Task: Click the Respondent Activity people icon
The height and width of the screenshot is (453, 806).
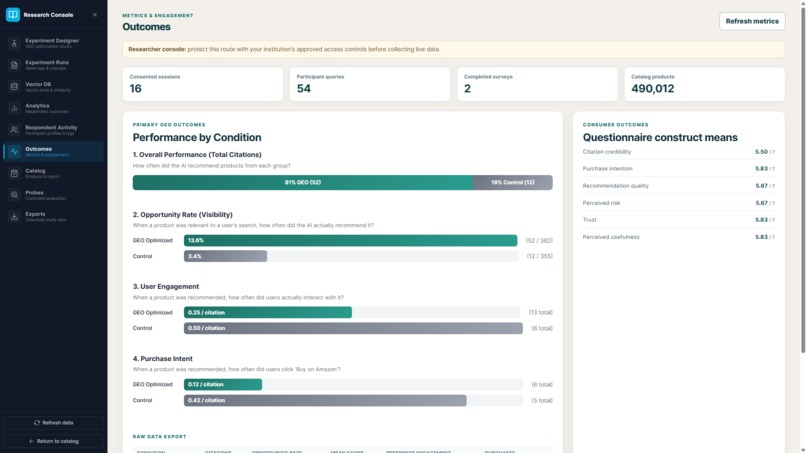Action: pyautogui.click(x=14, y=130)
